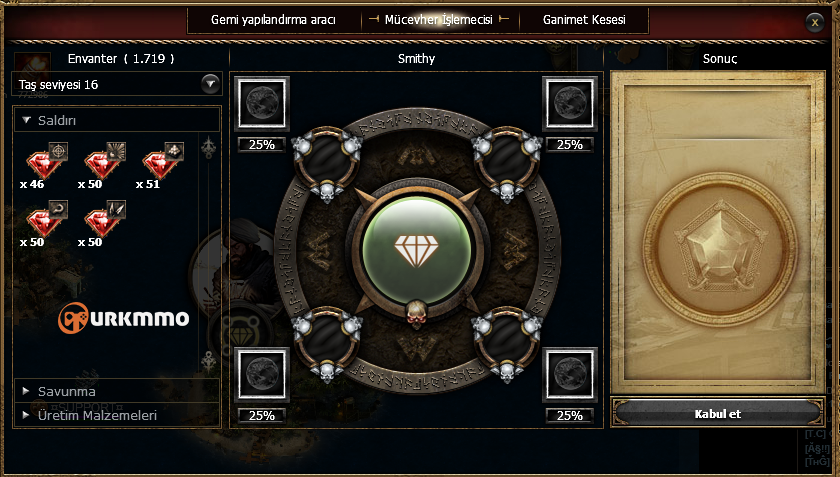
Task: Collapse the Saldırı category
Action: (117, 121)
